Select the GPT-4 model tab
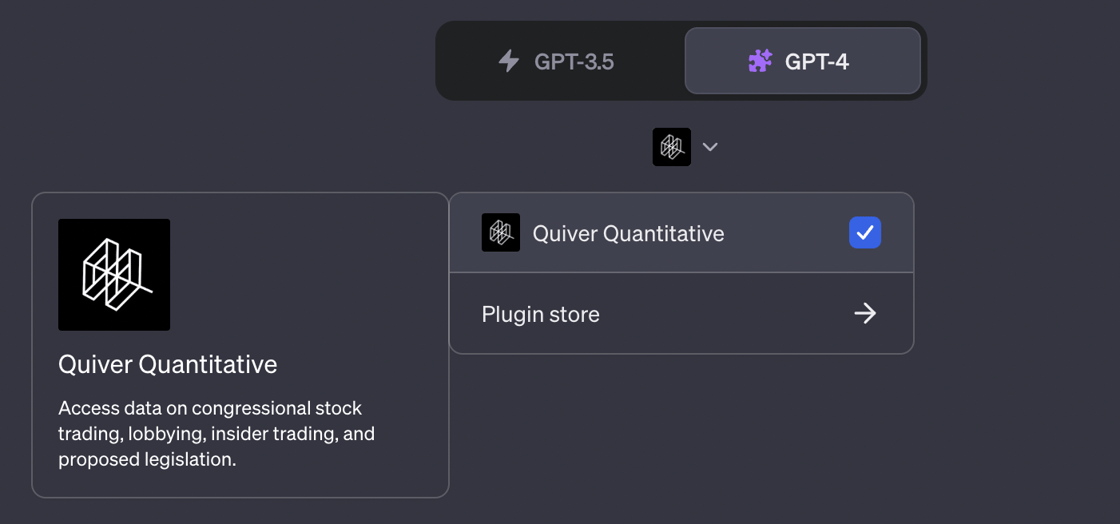Viewport: 1120px width, 524px height. click(x=803, y=61)
